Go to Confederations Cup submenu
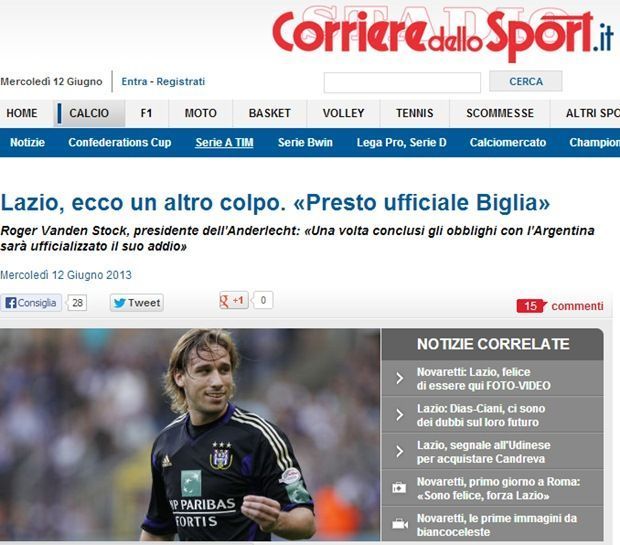Image resolution: width=620 pixels, height=545 pixels. pos(120,142)
